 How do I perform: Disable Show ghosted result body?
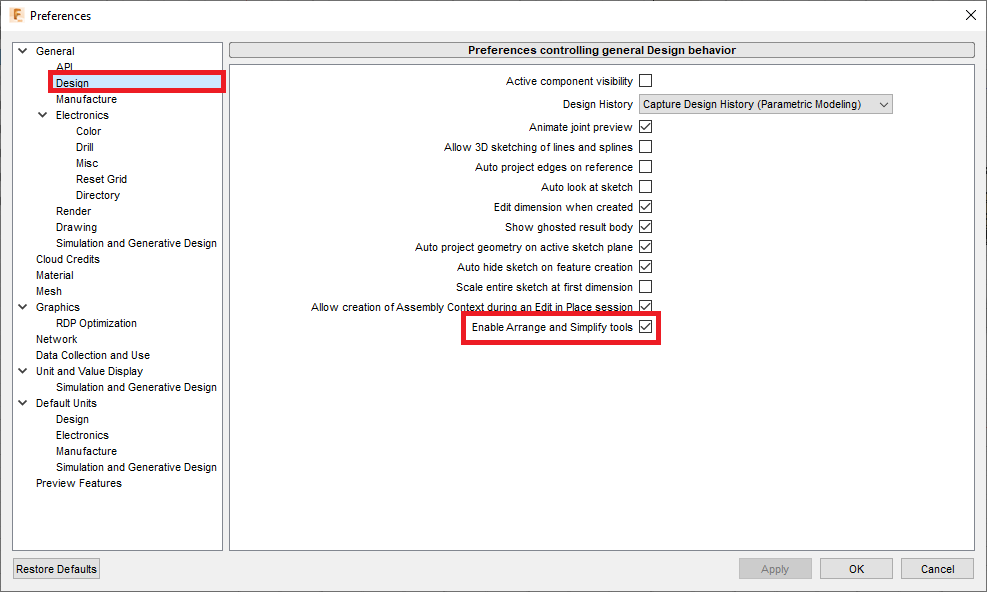[x=645, y=227]
